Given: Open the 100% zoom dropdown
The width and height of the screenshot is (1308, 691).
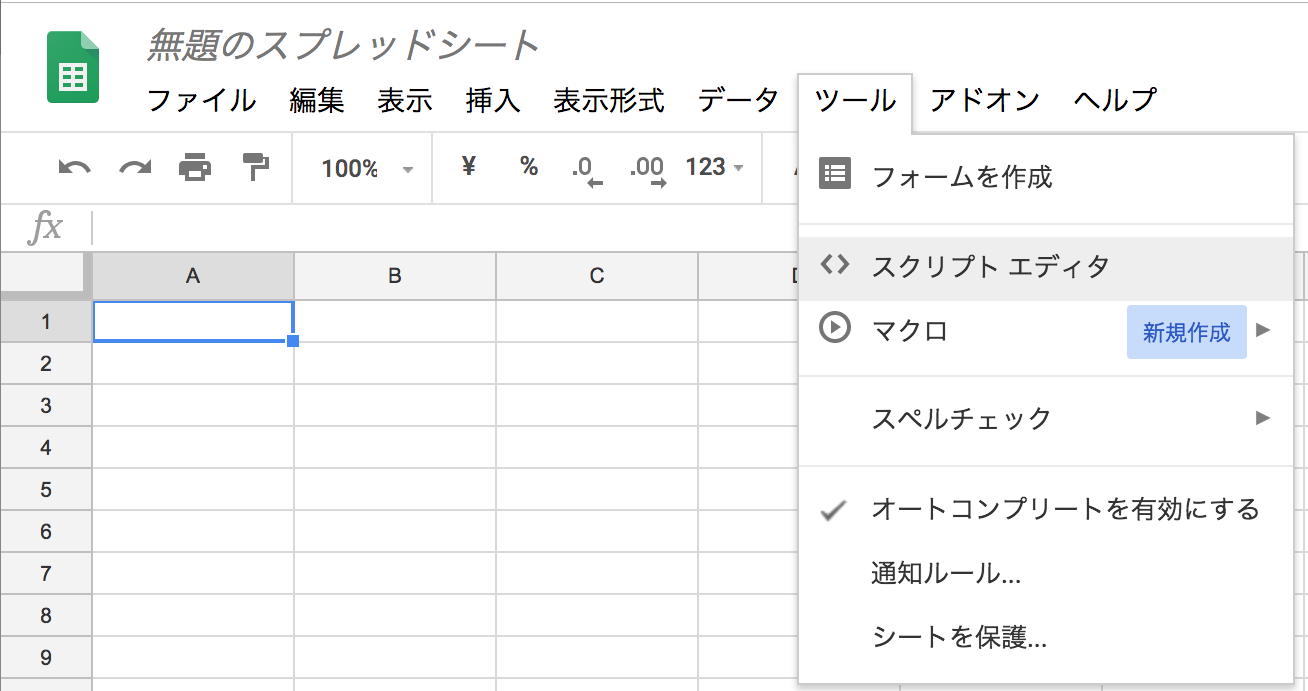Looking at the screenshot, I should pos(366,169).
